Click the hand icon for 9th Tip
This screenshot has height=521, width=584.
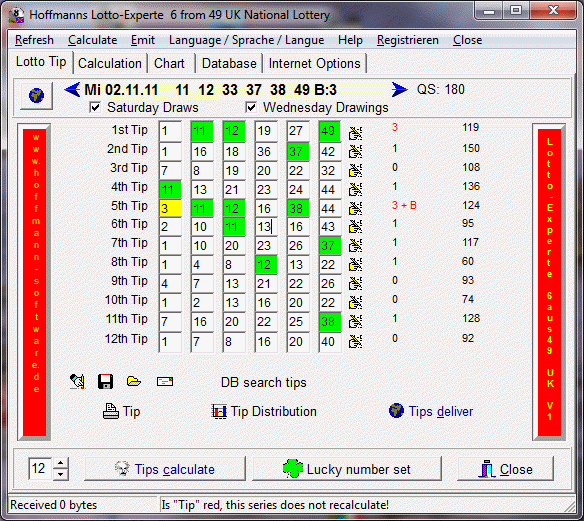pos(355,283)
